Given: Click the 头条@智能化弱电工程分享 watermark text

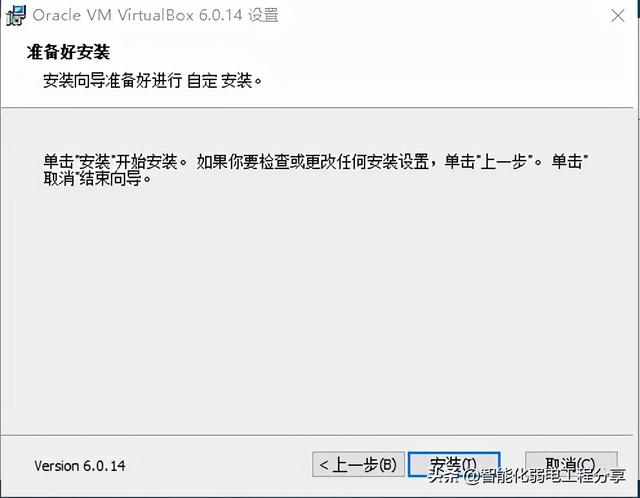Looking at the screenshot, I should [526, 476].
